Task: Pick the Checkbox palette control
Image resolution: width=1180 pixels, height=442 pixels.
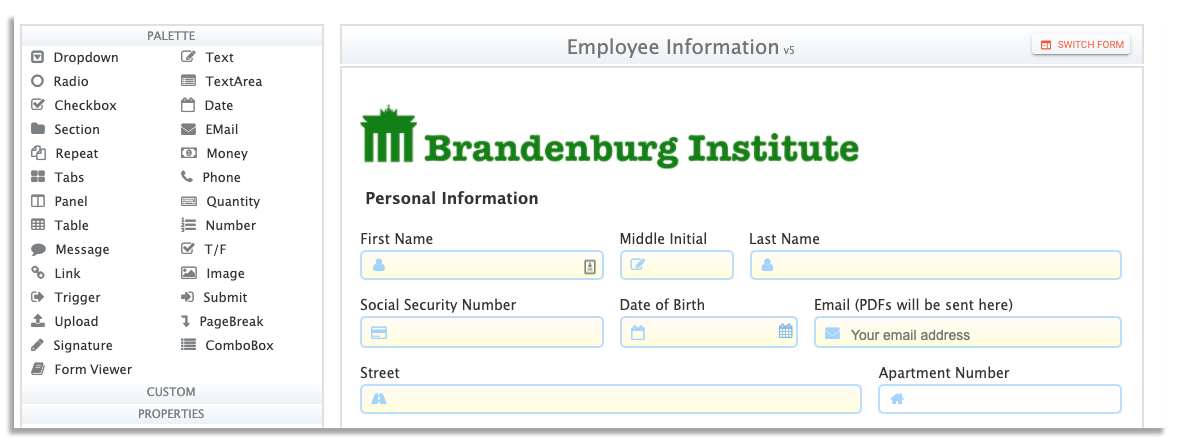Action: click(x=74, y=105)
